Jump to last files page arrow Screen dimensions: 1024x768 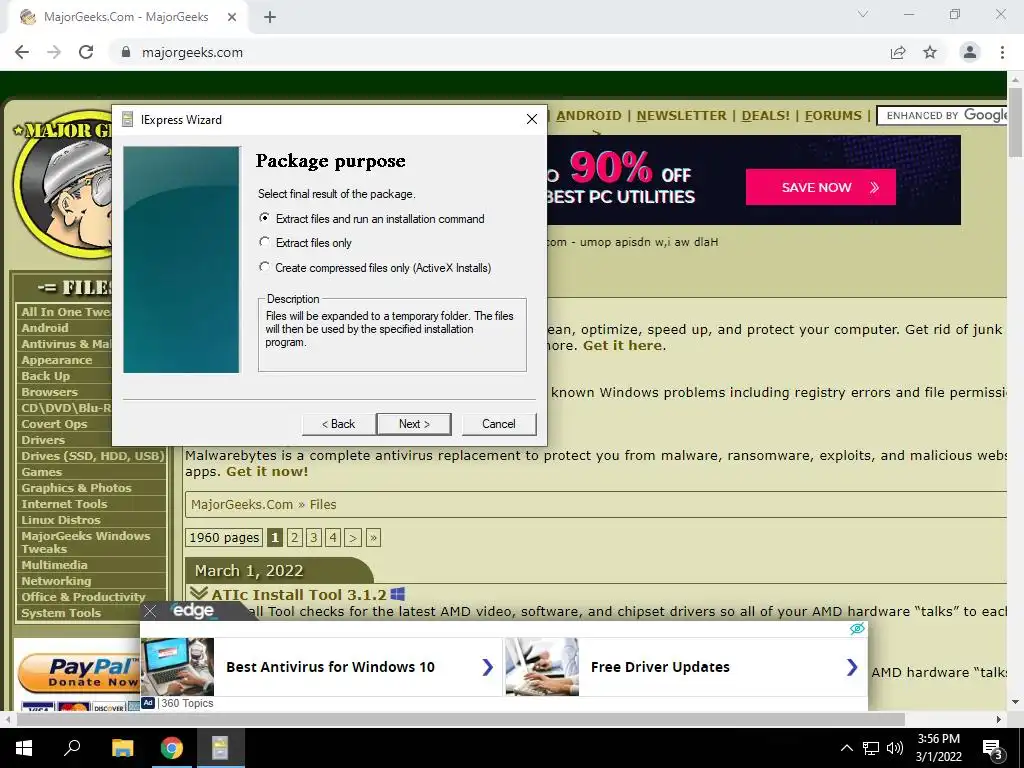pos(373,537)
